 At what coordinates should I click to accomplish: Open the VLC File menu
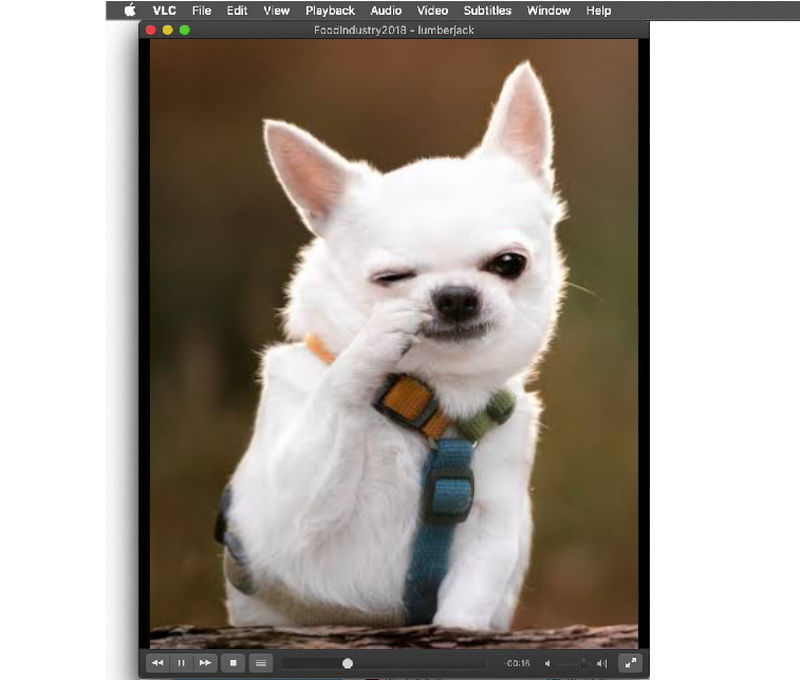click(201, 11)
